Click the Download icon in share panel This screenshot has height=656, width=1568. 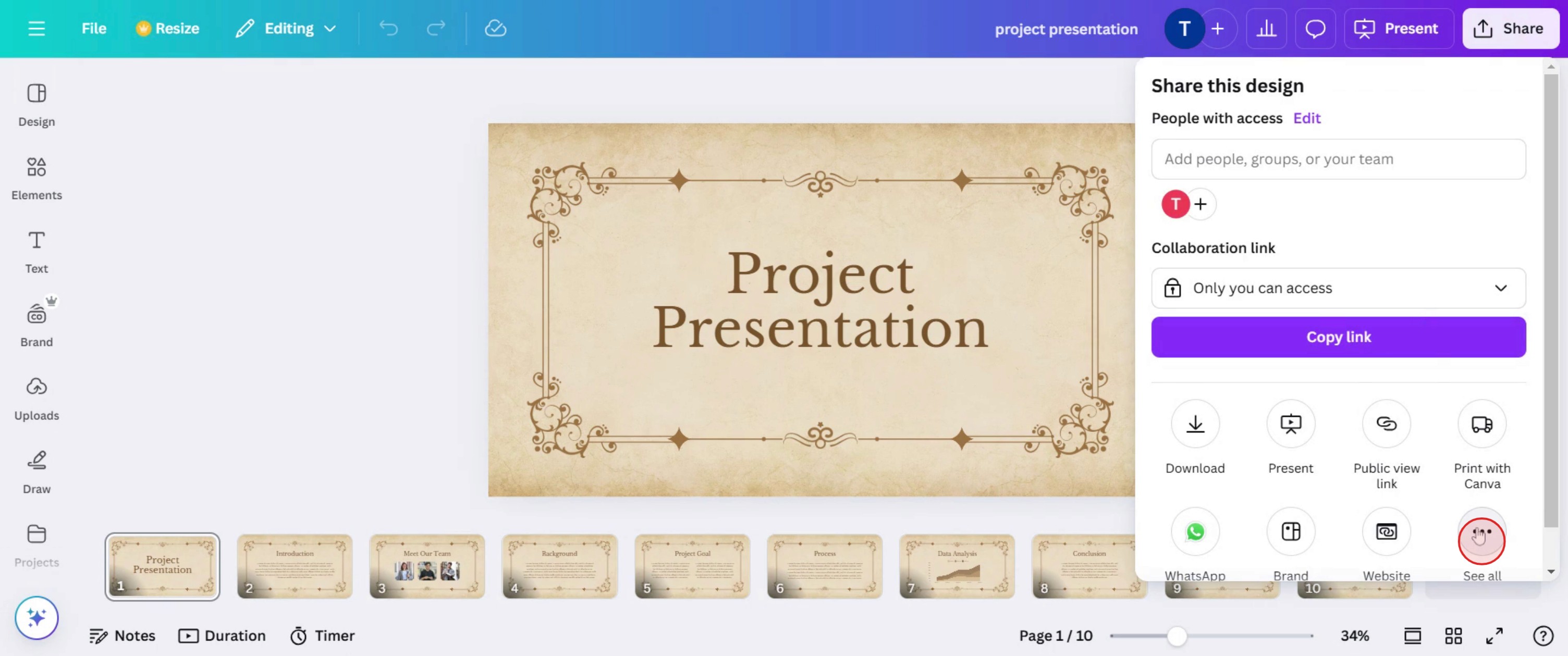tap(1194, 424)
